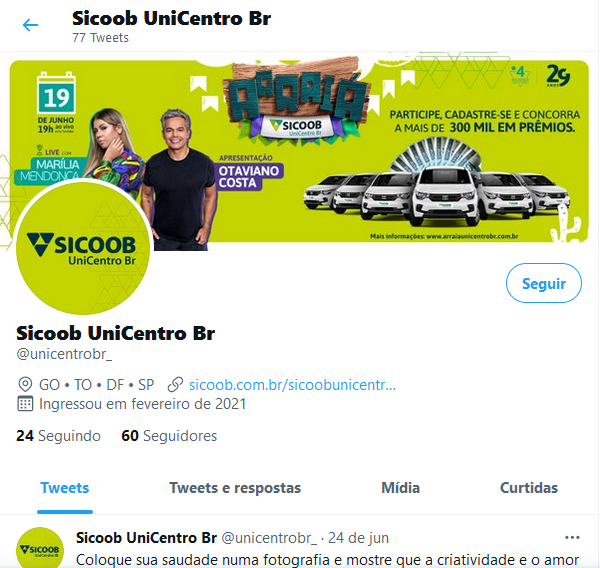Open the Sicoob UniCentro Br profile picture

point(83,247)
